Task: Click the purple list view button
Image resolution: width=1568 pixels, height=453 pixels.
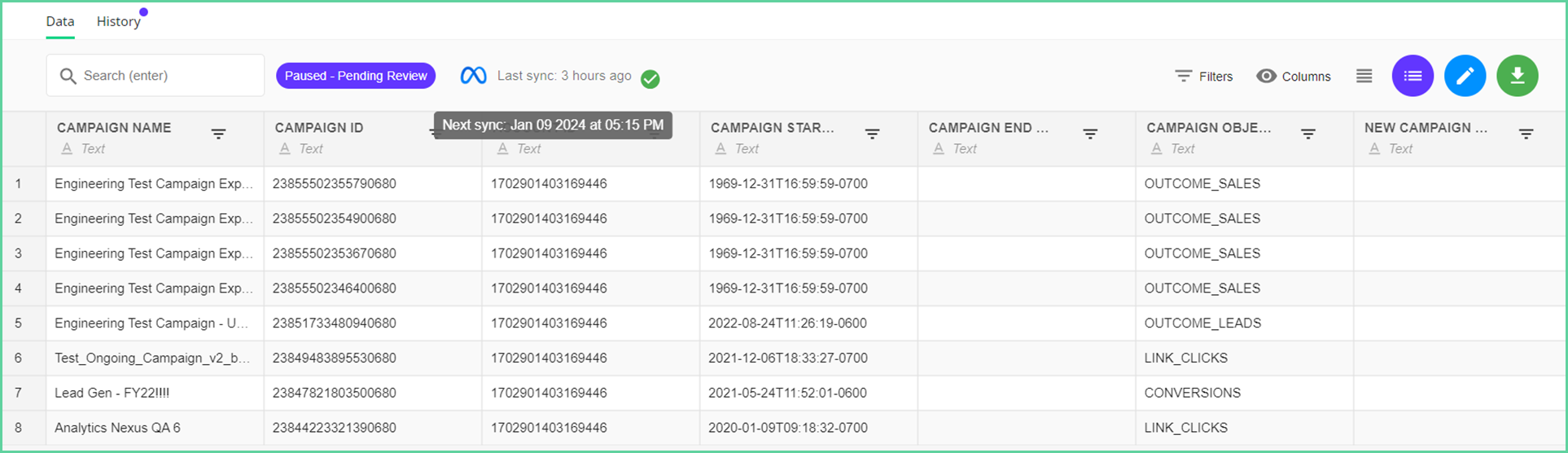Action: [1413, 76]
